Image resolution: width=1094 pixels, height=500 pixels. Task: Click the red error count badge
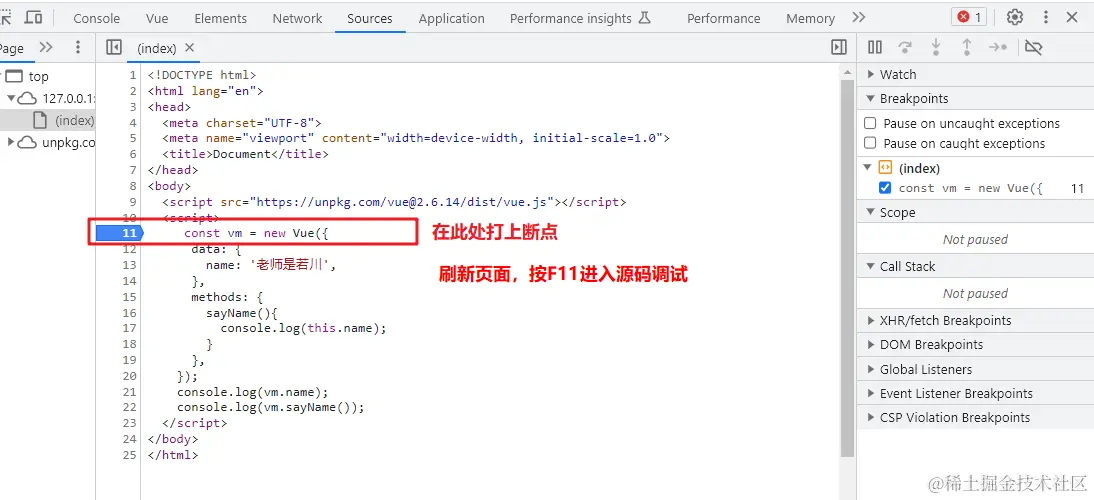click(969, 17)
